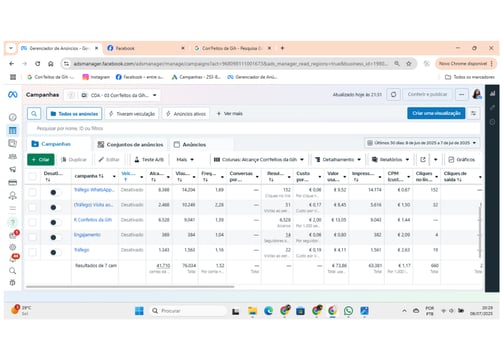Click the Gráficos button

(x=462, y=160)
